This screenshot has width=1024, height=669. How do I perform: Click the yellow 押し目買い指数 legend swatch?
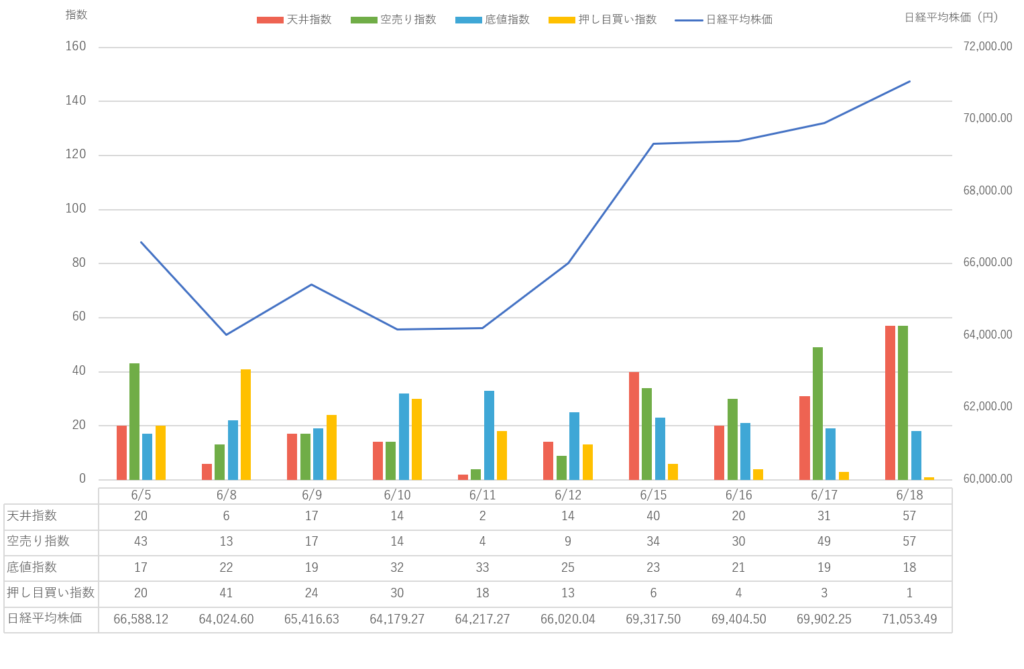pyautogui.click(x=562, y=20)
